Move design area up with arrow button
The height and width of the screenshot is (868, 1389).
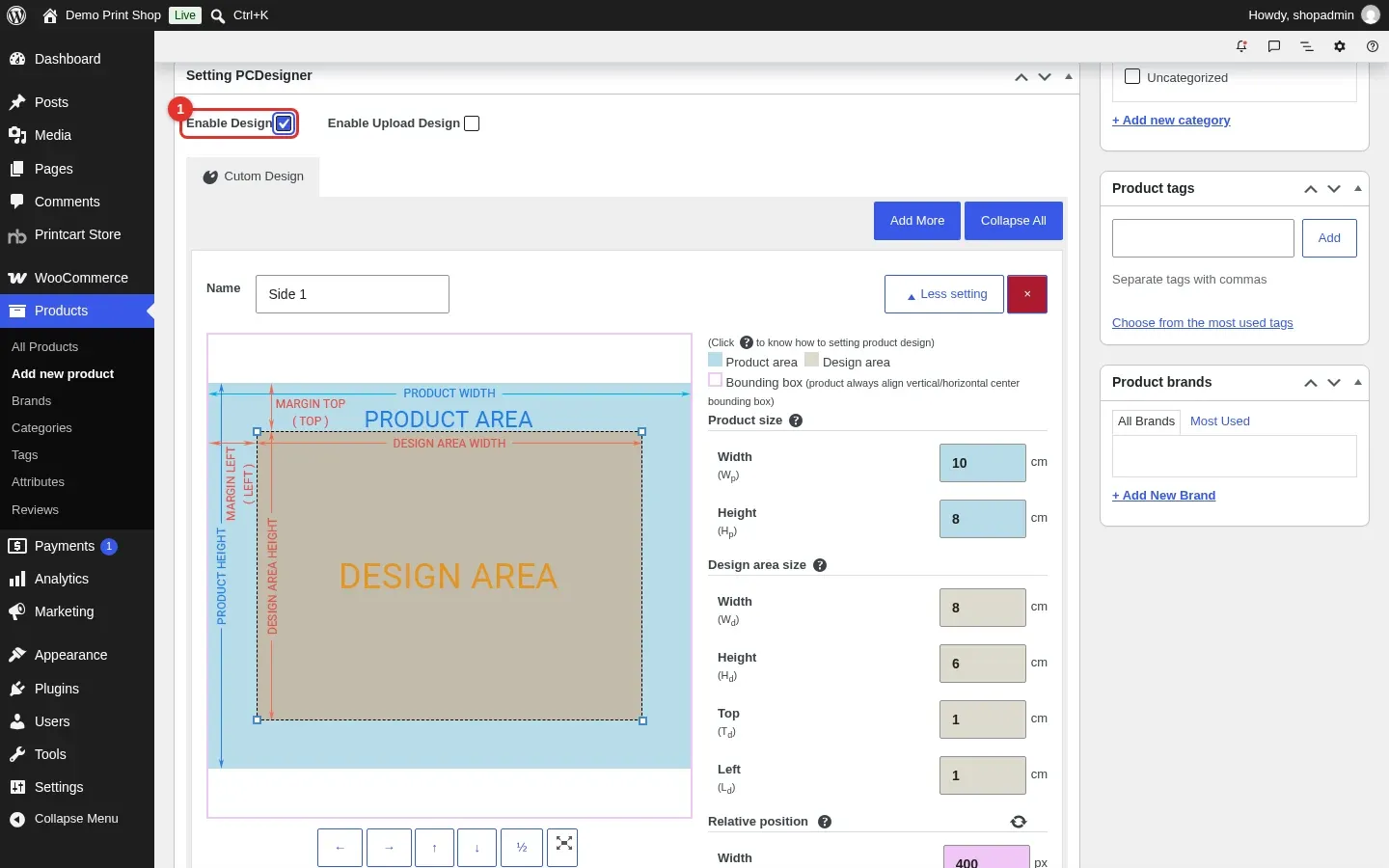click(x=435, y=848)
